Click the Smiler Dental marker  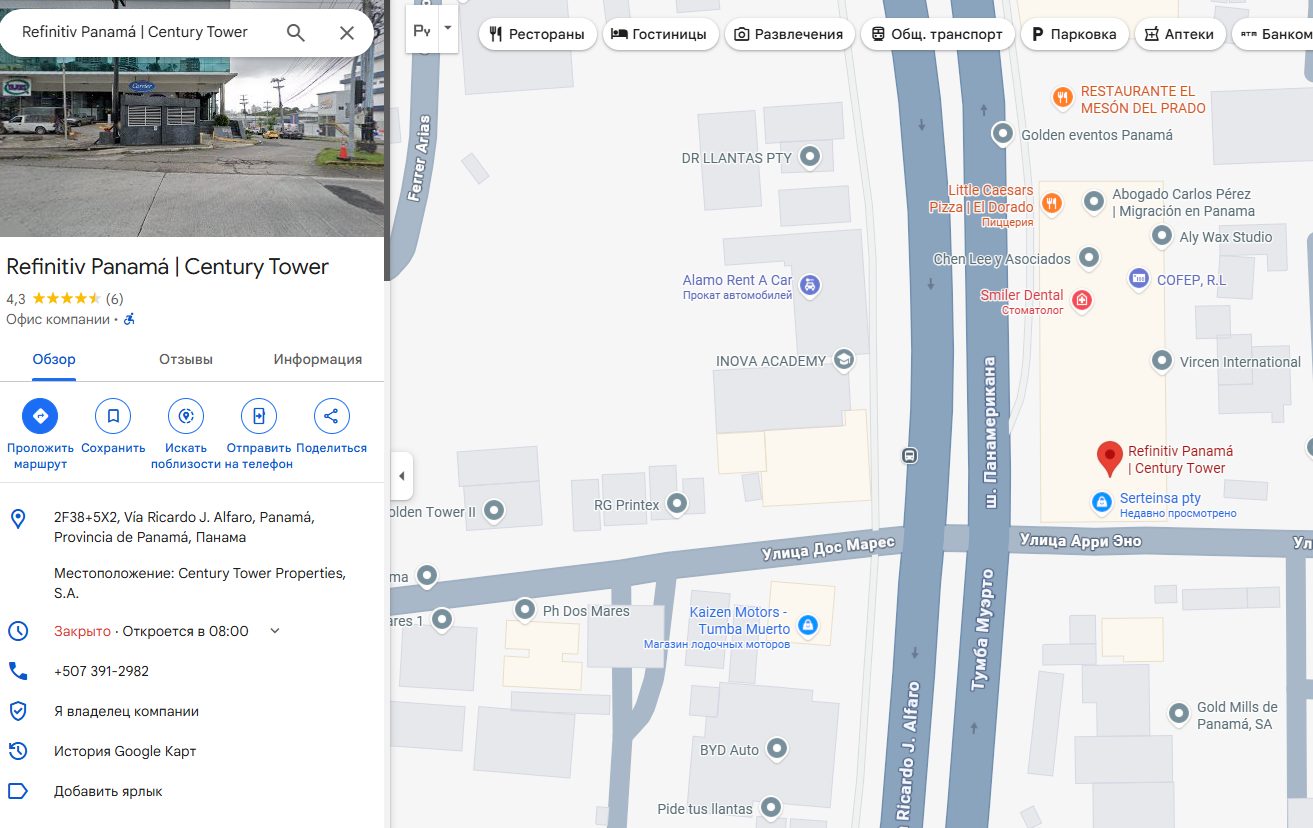[x=1080, y=300]
